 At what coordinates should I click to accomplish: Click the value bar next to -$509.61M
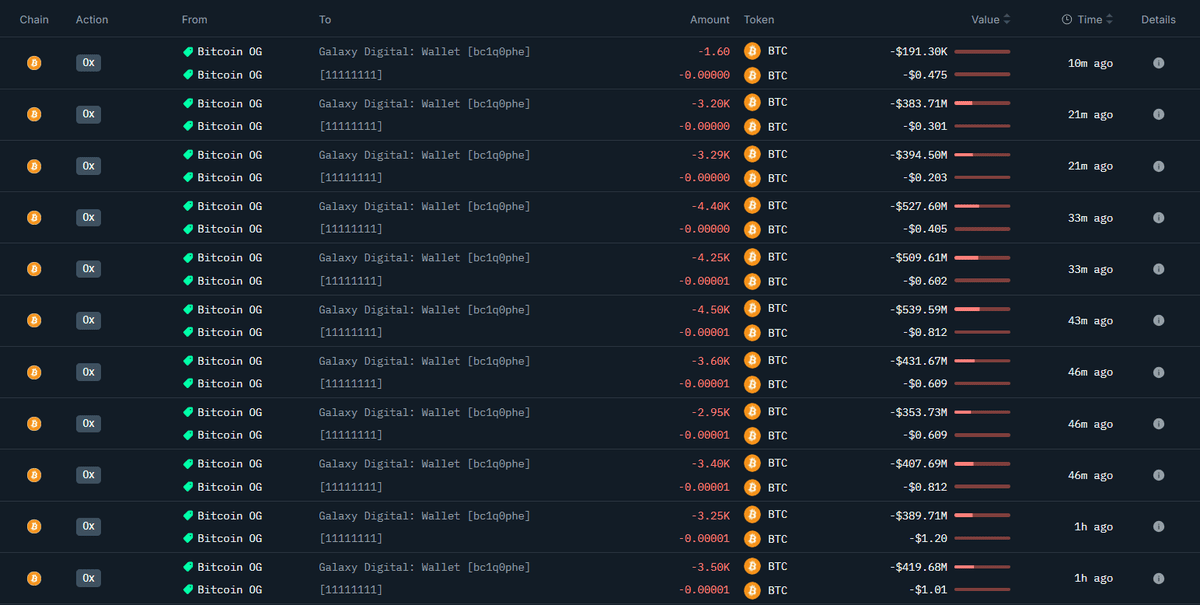[x=981, y=258]
